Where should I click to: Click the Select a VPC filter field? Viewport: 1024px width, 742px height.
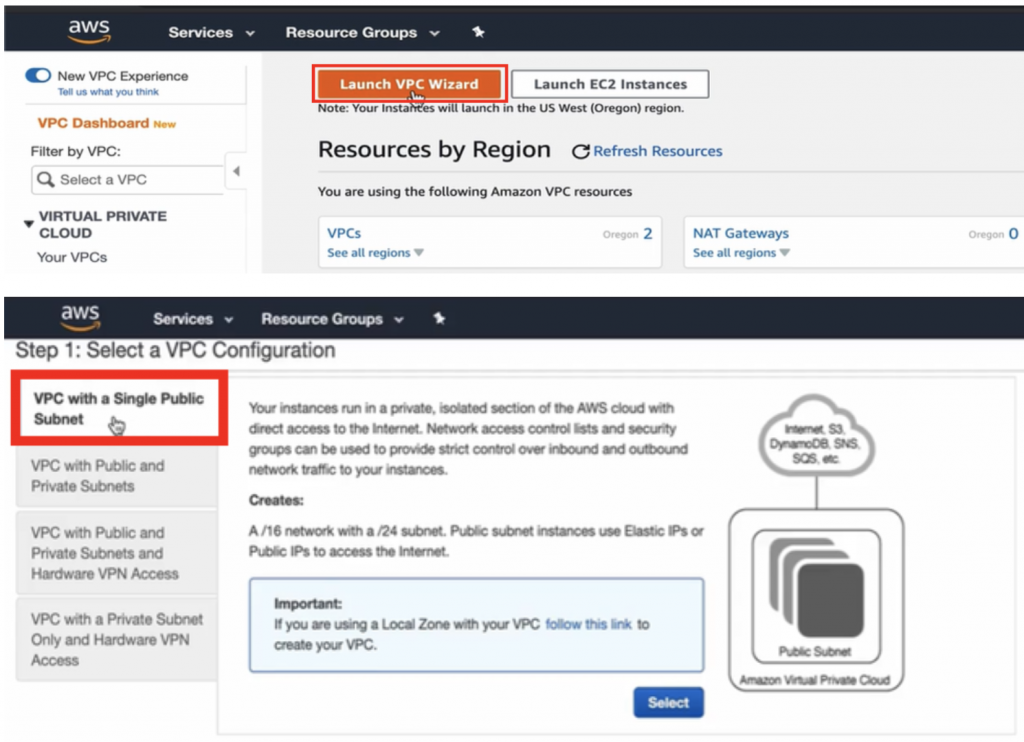(x=127, y=180)
